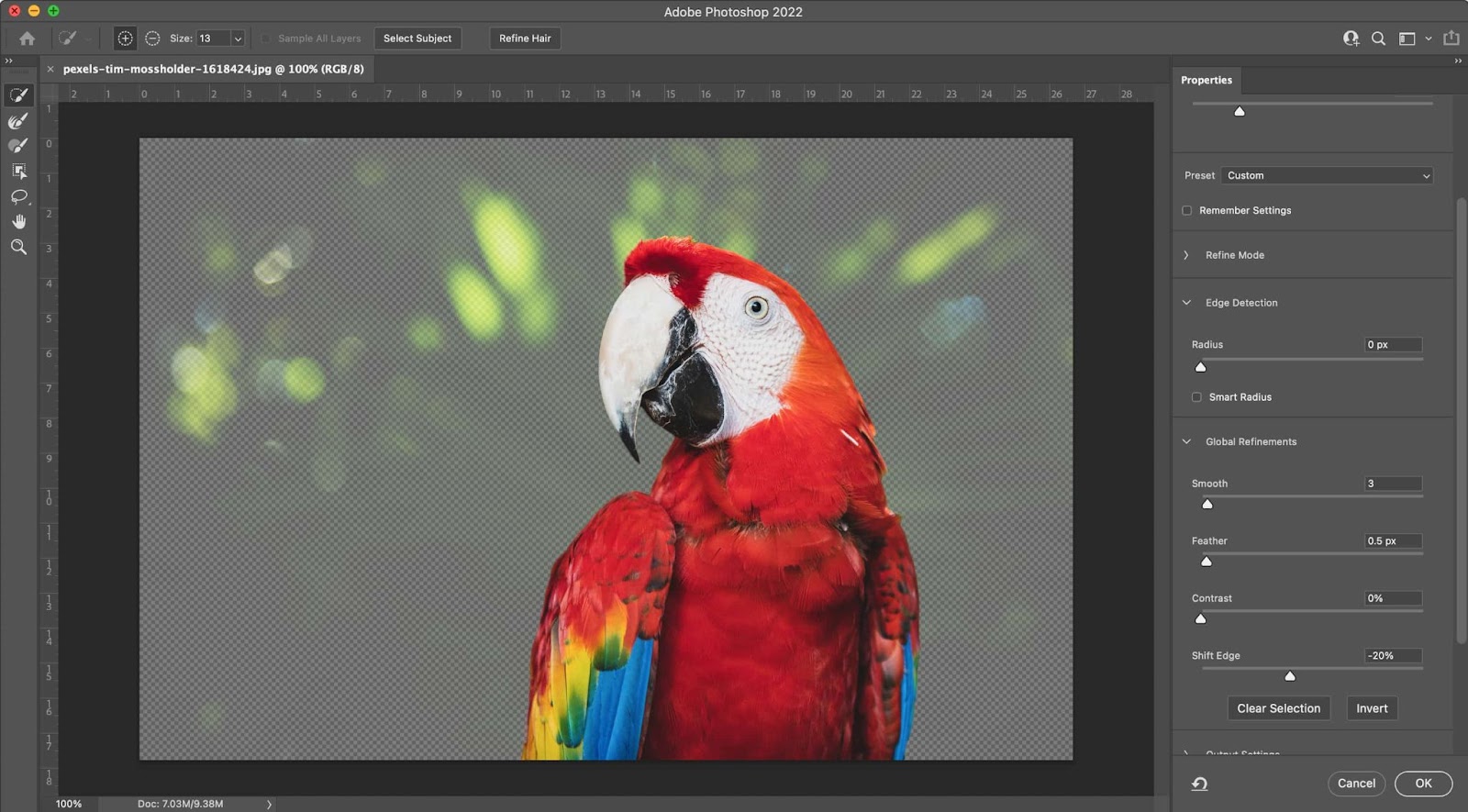Click the Shift Edge slider handle

[x=1290, y=676]
